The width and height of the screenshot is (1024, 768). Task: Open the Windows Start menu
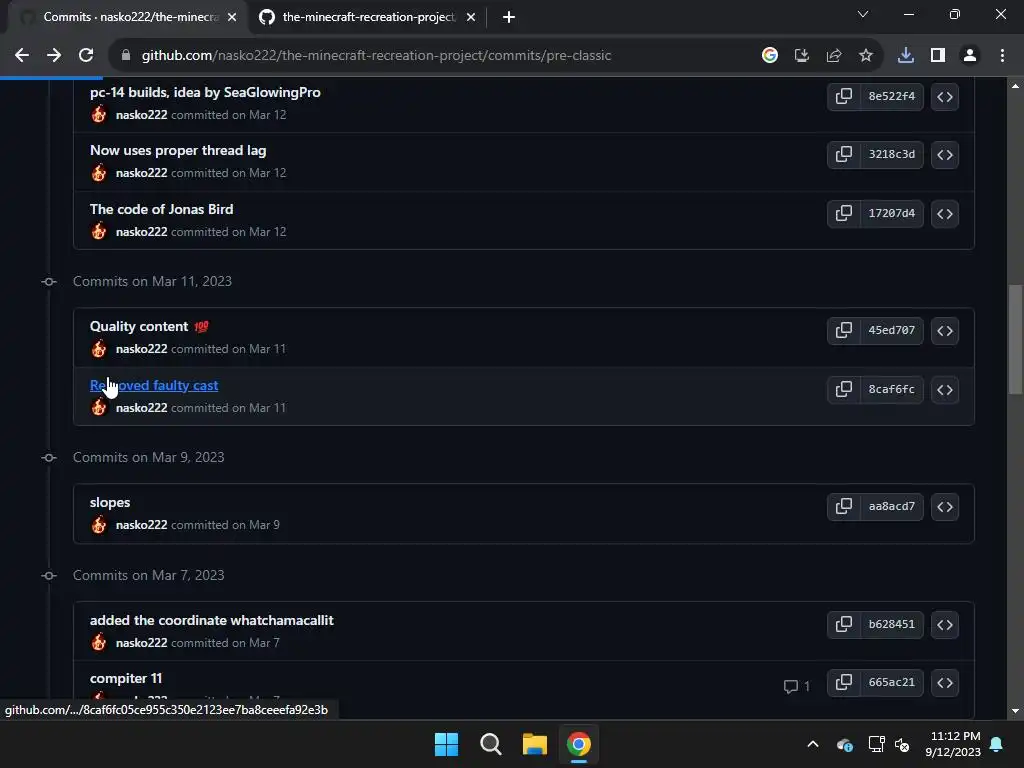[x=447, y=744]
